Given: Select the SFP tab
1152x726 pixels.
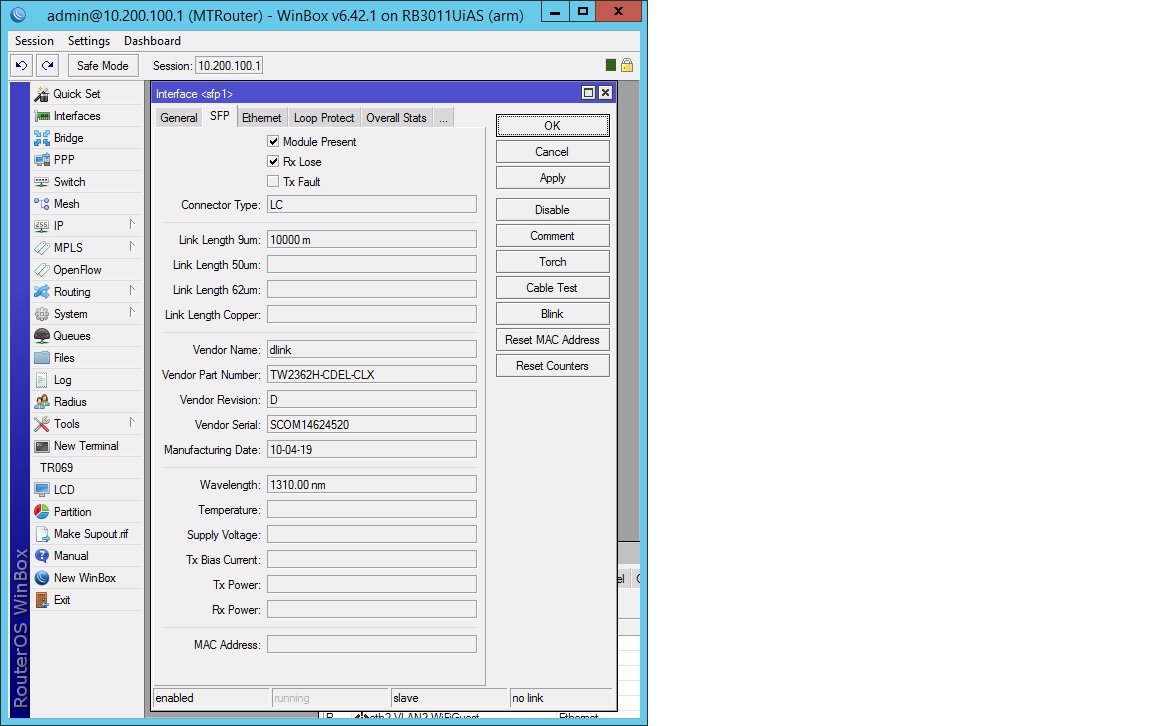Looking at the screenshot, I should [x=219, y=116].
